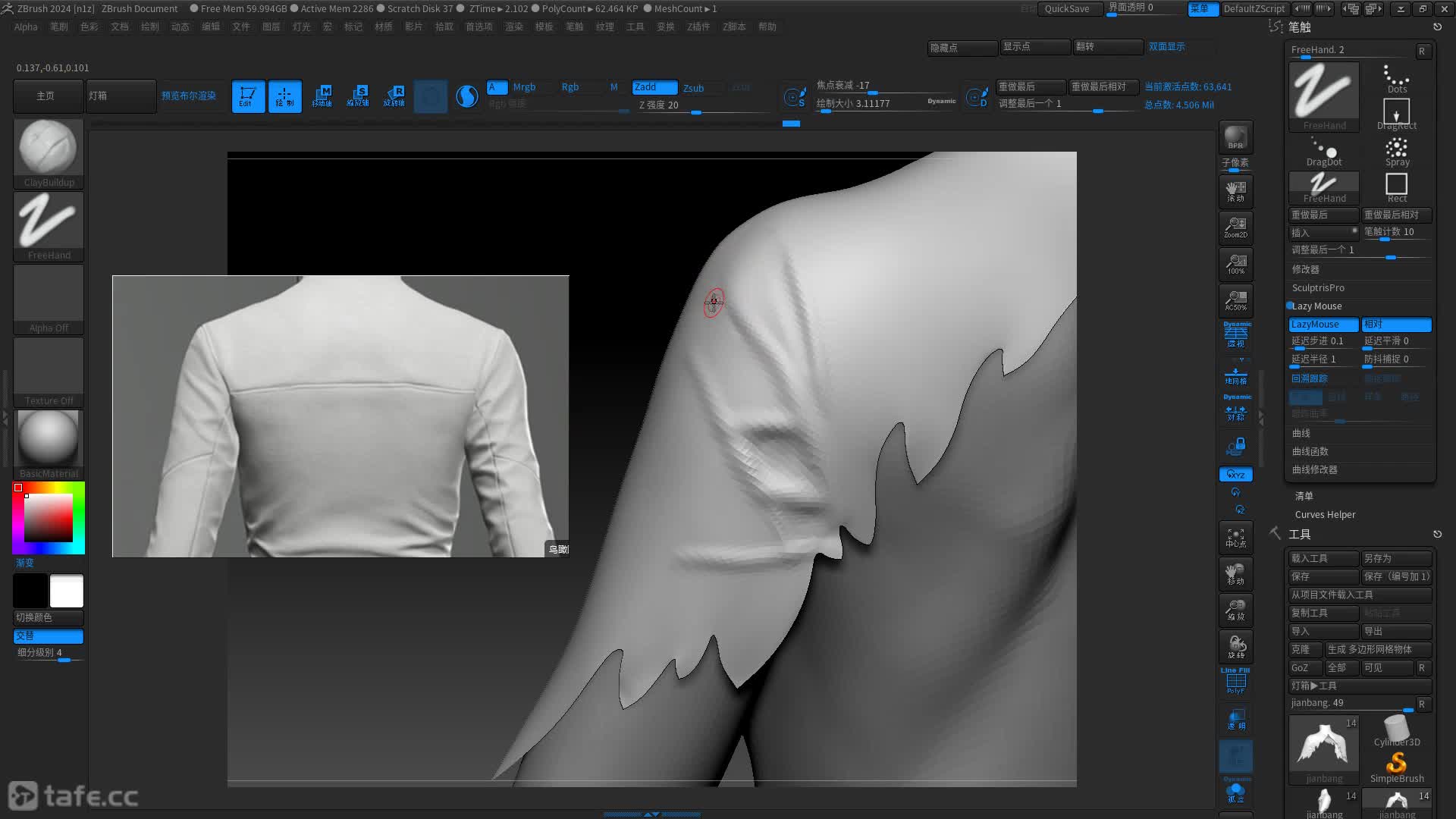Open the BasicMaterial sphere selector

coord(49,444)
